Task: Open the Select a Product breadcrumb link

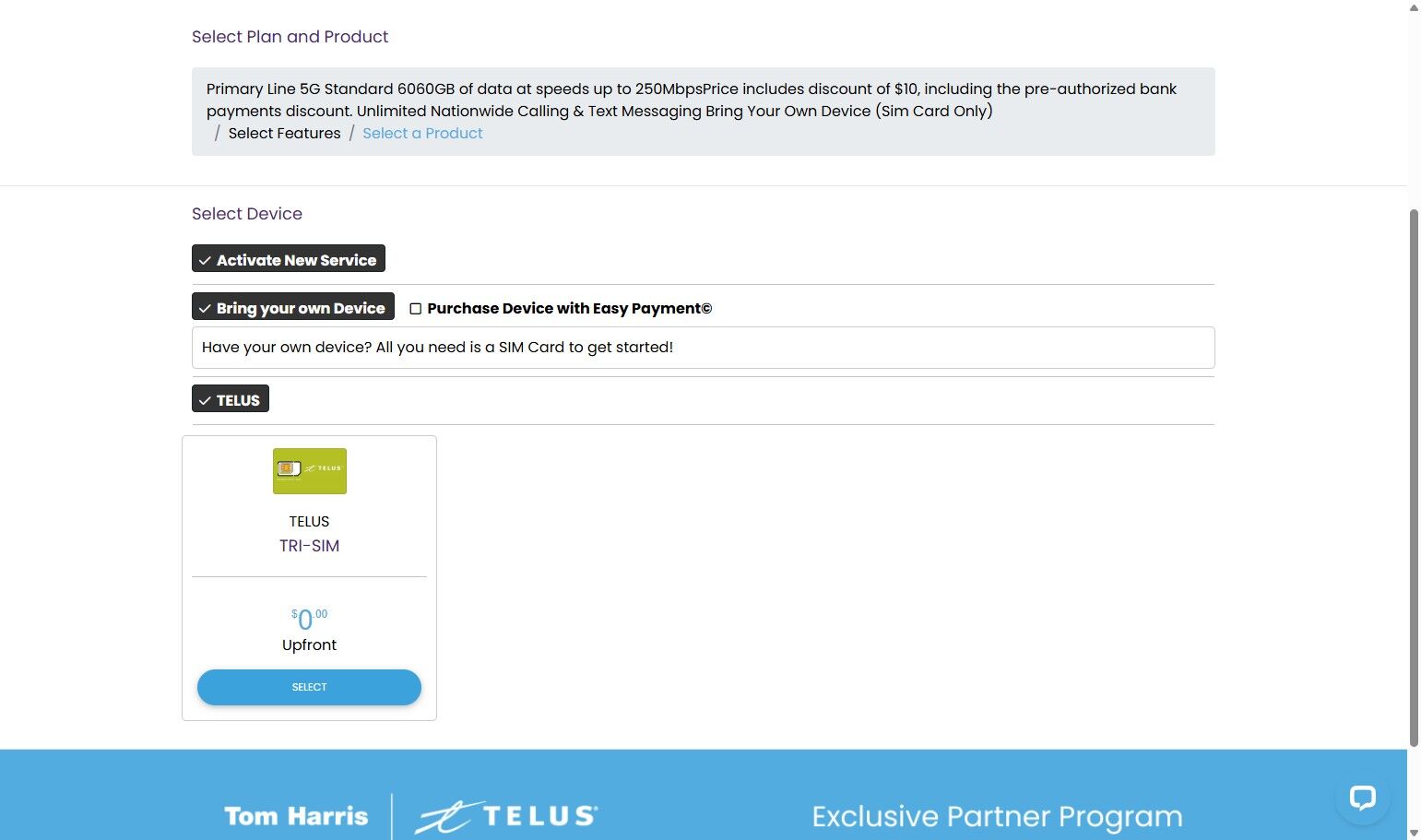Action: 422,133
